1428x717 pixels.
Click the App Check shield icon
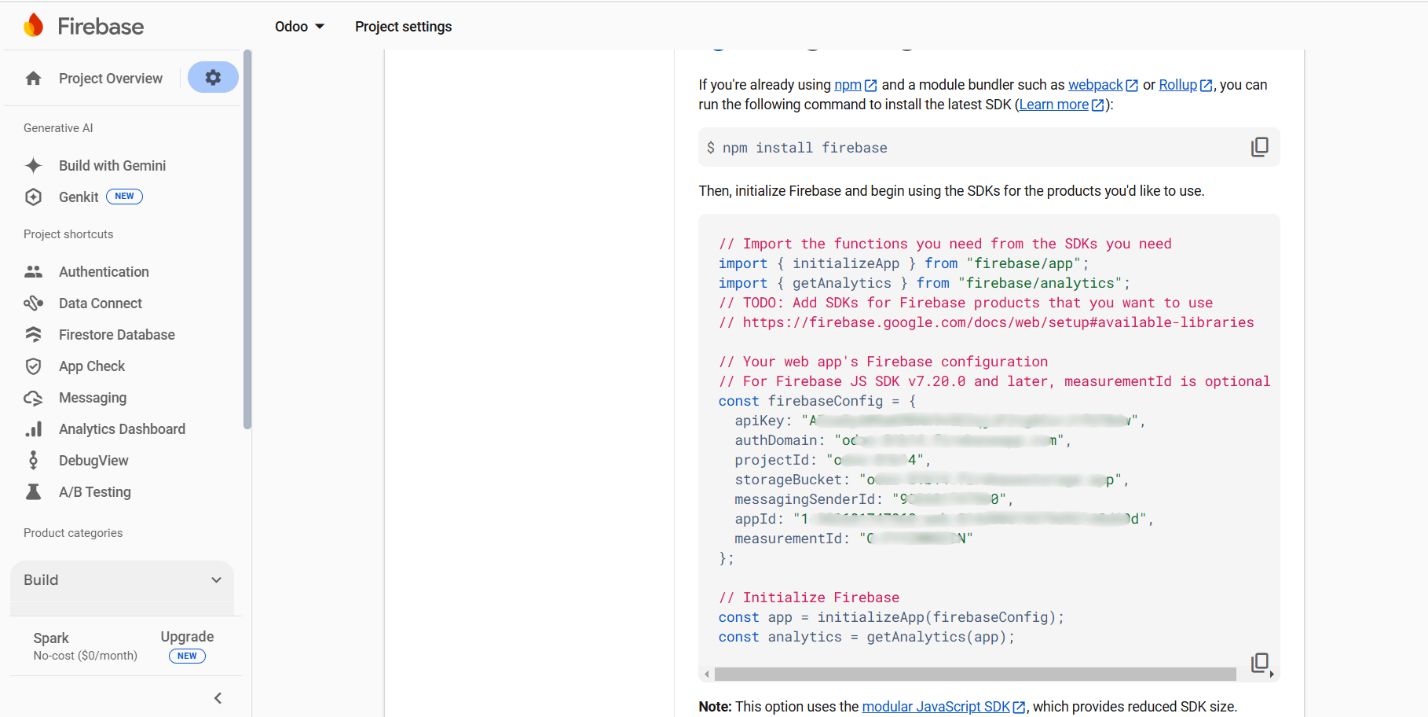[33, 366]
